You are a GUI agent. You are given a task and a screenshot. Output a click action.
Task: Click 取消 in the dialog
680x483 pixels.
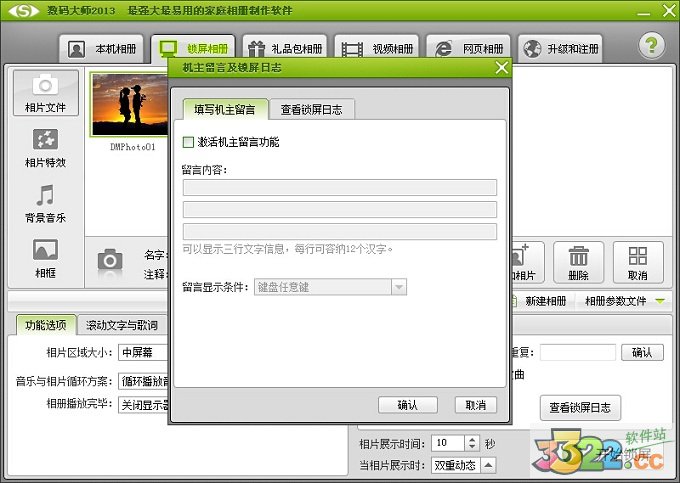pyautogui.click(x=476, y=405)
